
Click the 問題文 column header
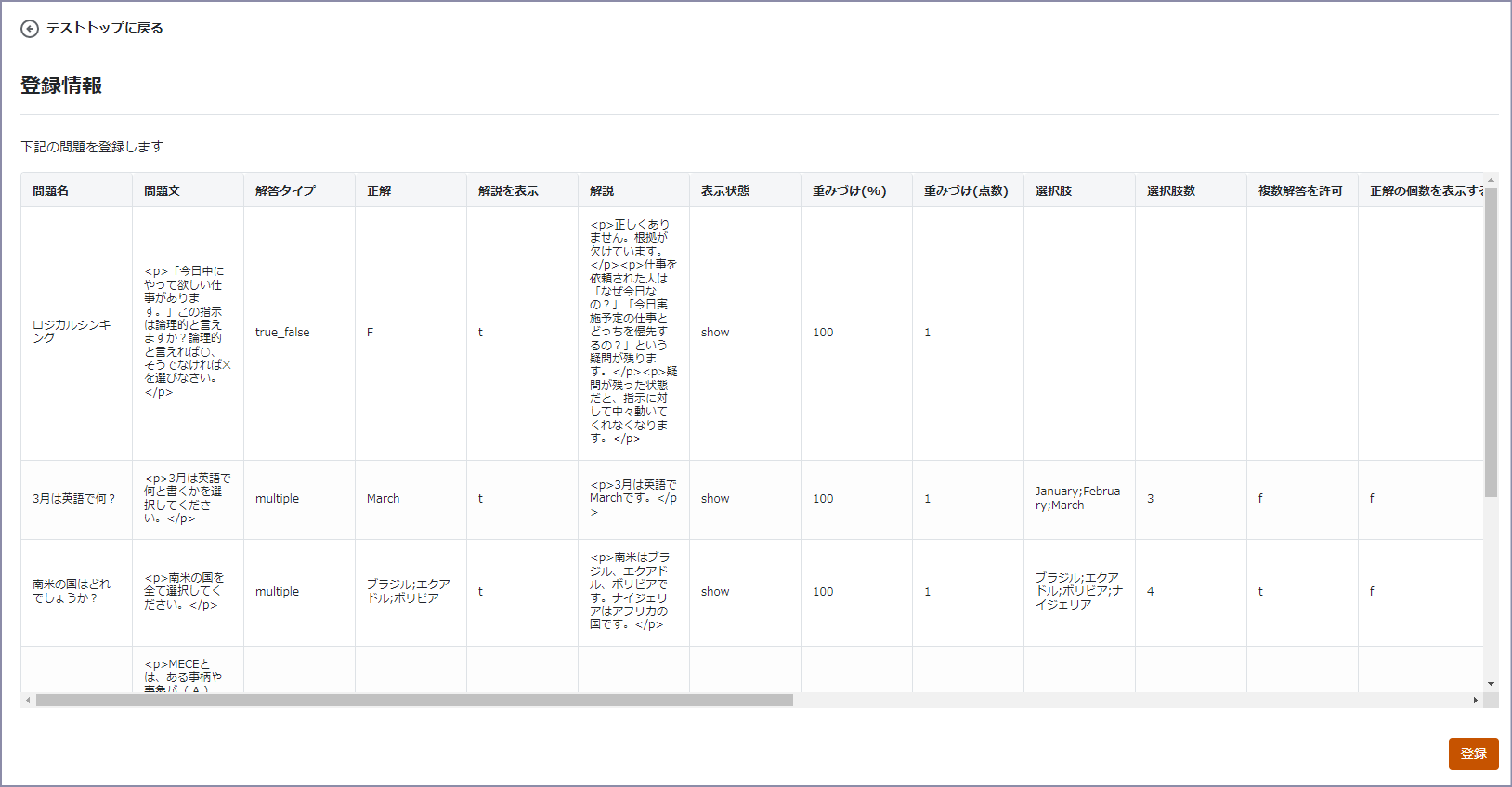(188, 190)
